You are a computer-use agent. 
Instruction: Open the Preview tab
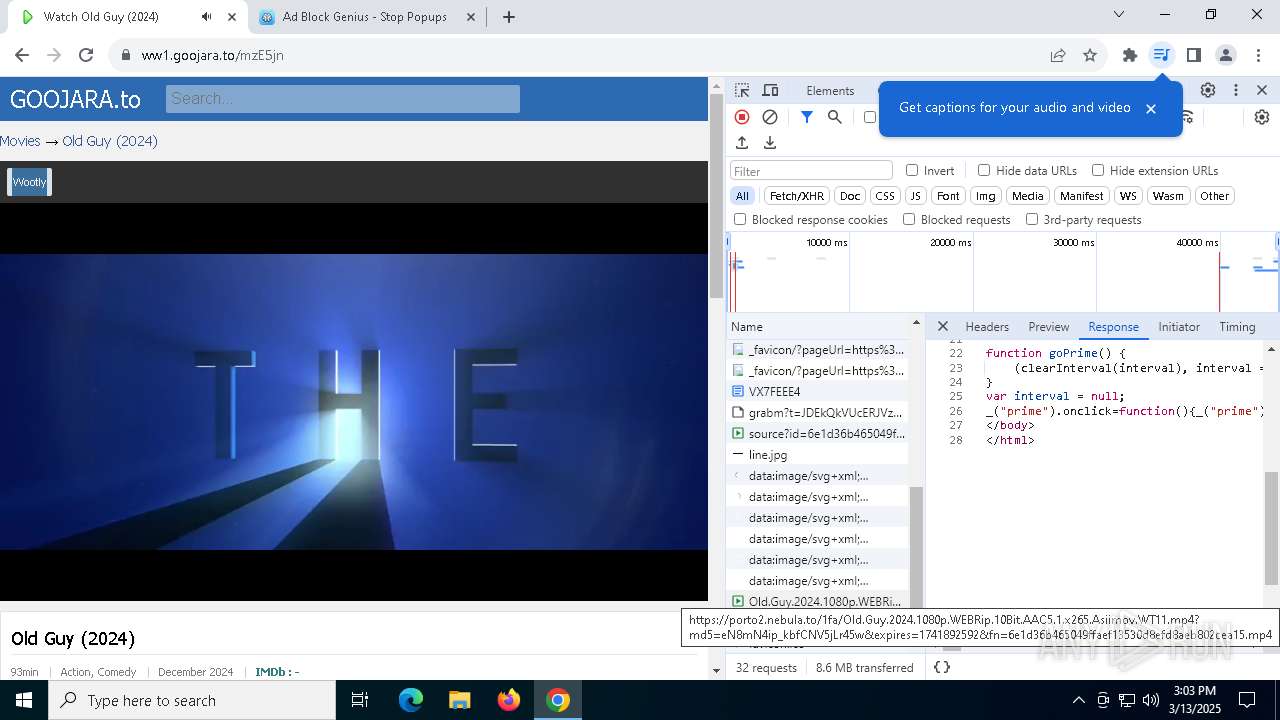tap(1049, 327)
